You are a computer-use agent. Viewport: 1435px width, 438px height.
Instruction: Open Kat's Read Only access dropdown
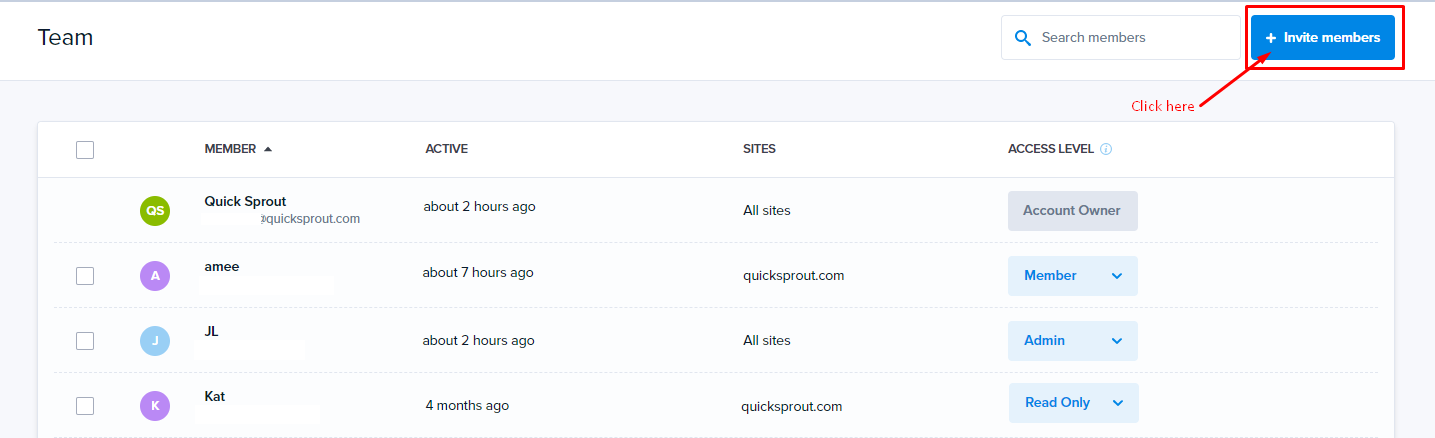pos(1073,403)
